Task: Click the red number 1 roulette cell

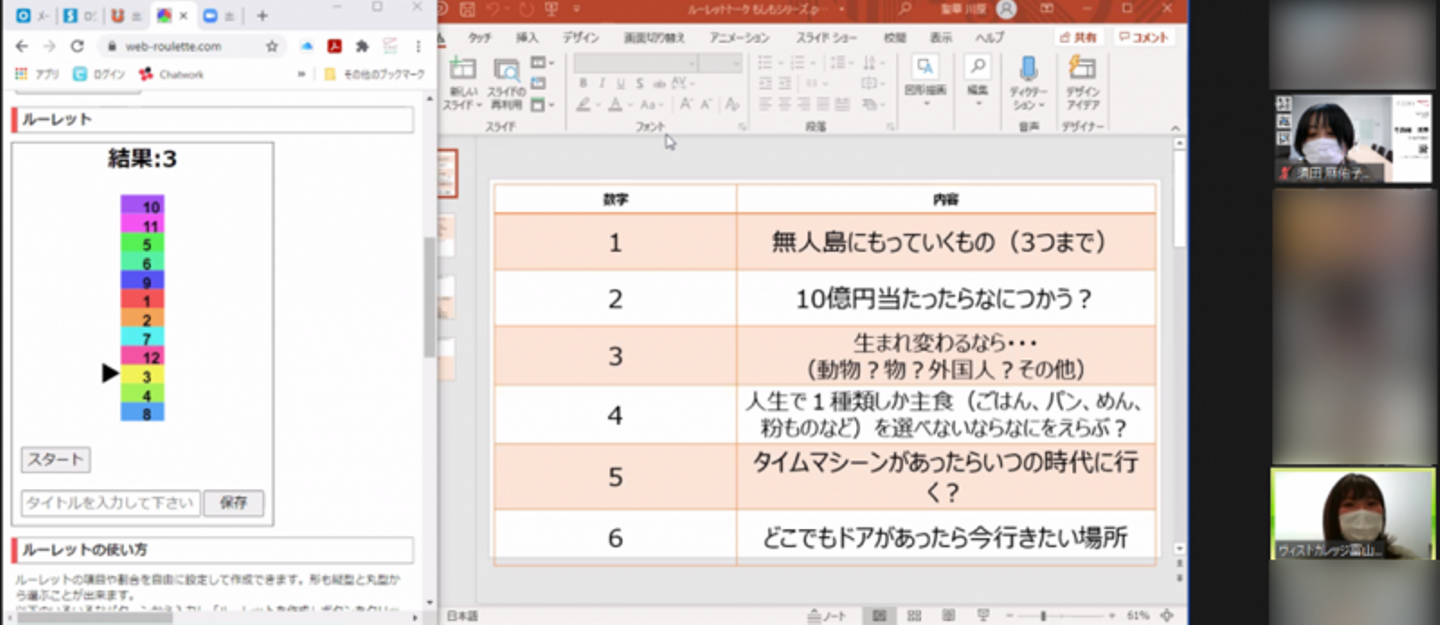Action: tap(143, 300)
